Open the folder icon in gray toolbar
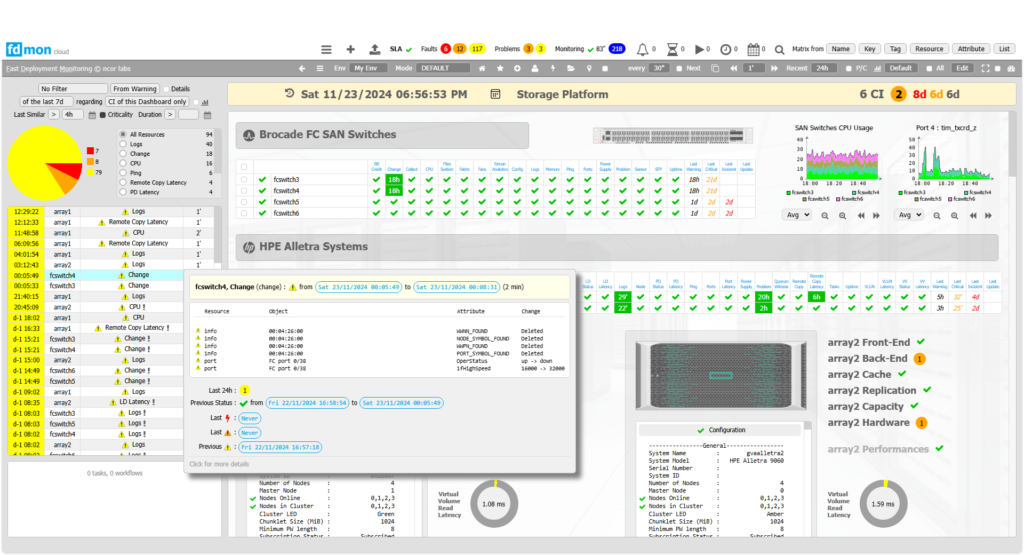The height and width of the screenshot is (555, 1024). point(571,68)
